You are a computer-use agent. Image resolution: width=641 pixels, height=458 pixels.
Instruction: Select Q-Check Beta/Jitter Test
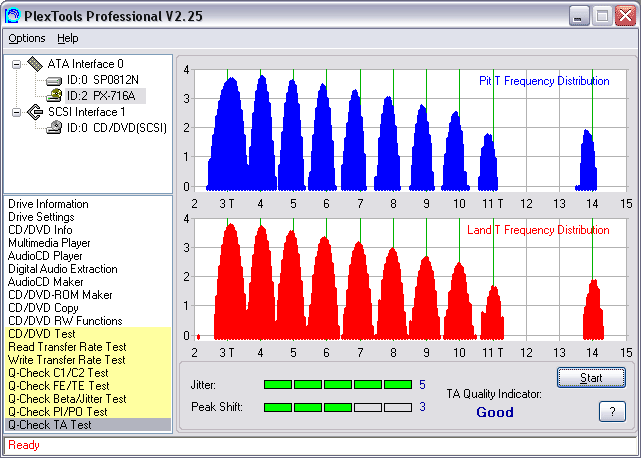(x=88, y=399)
